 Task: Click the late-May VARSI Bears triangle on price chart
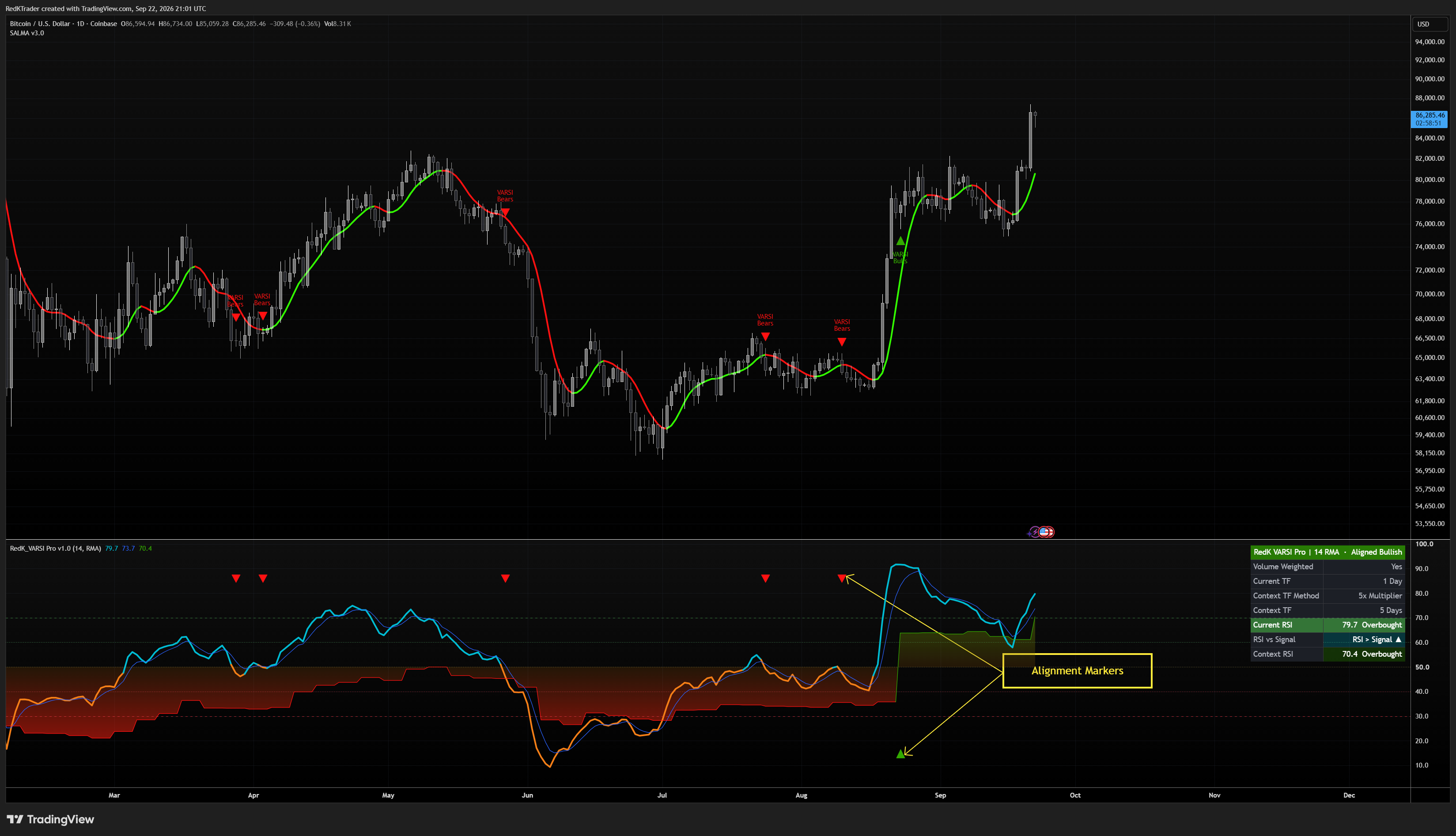tap(505, 212)
